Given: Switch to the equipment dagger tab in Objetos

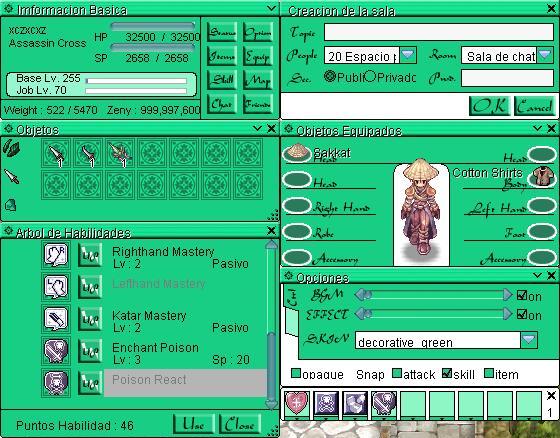Looking at the screenshot, I should pyautogui.click(x=11, y=176).
